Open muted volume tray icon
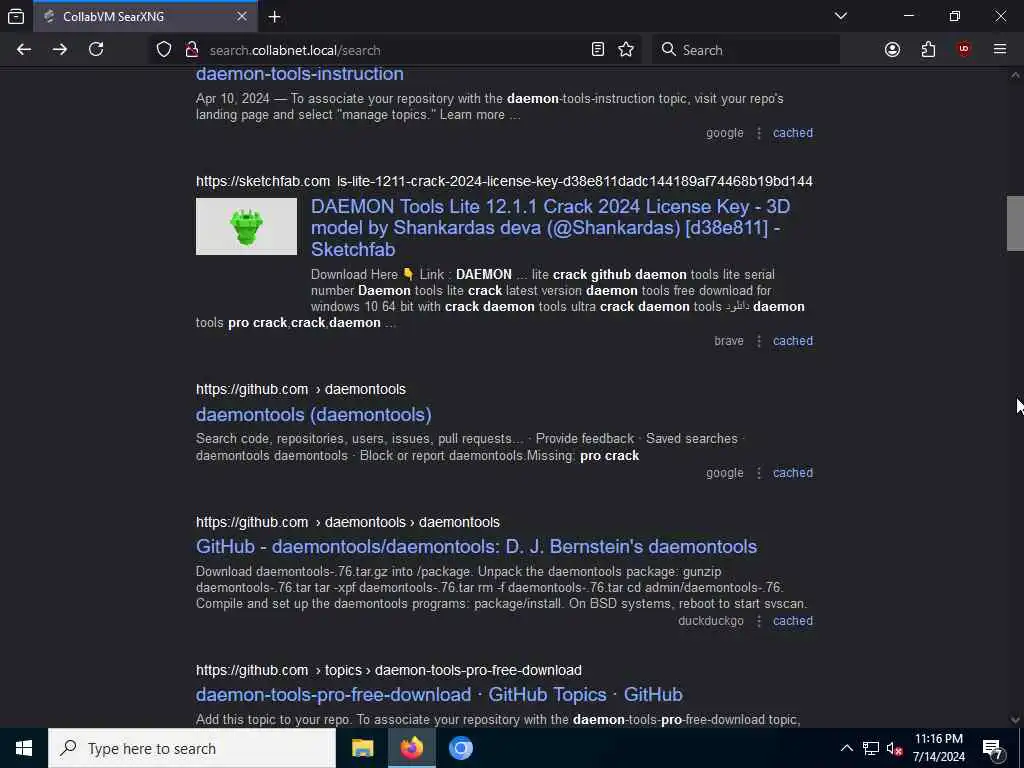 click(x=895, y=748)
